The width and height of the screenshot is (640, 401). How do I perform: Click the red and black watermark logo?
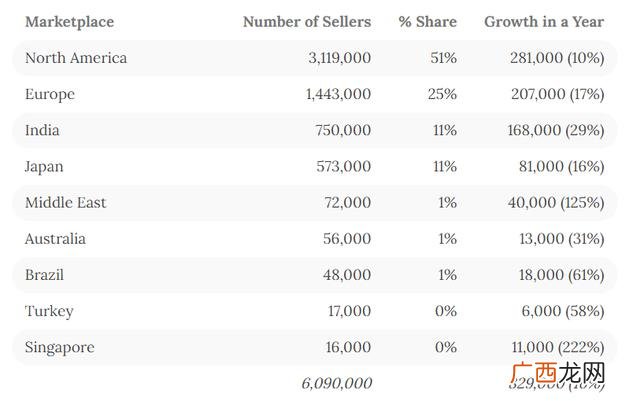[558, 372]
